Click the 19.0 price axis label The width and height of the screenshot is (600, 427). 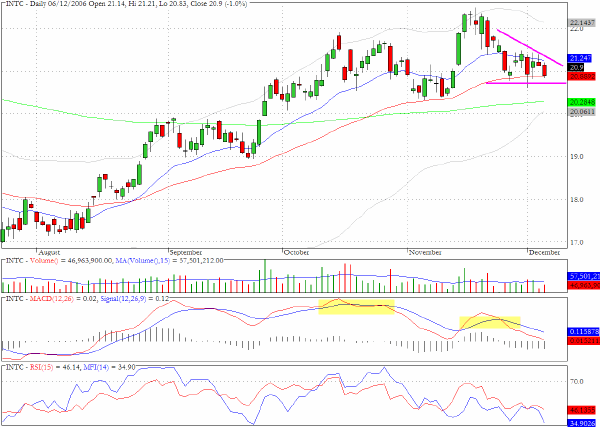point(577,156)
